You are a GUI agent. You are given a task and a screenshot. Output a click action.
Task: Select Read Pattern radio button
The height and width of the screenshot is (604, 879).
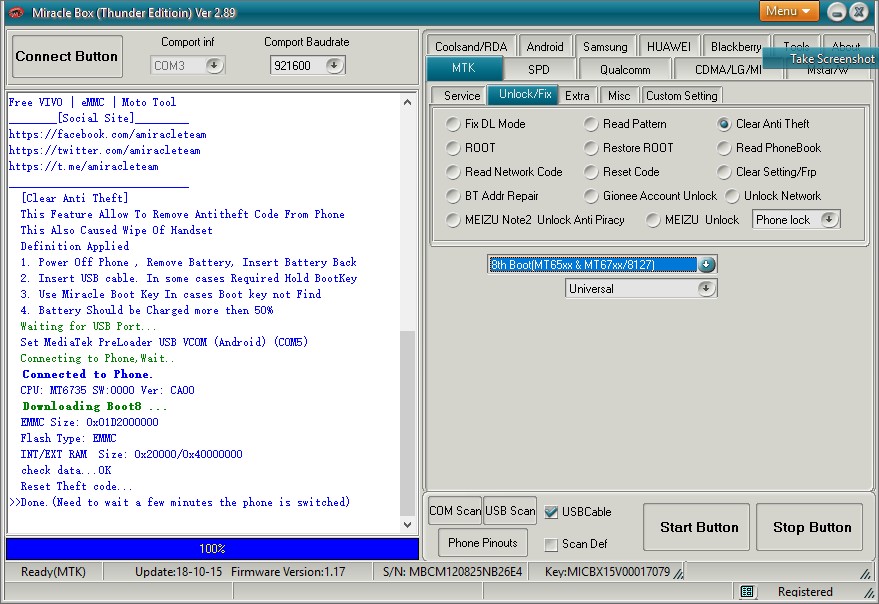click(x=591, y=124)
